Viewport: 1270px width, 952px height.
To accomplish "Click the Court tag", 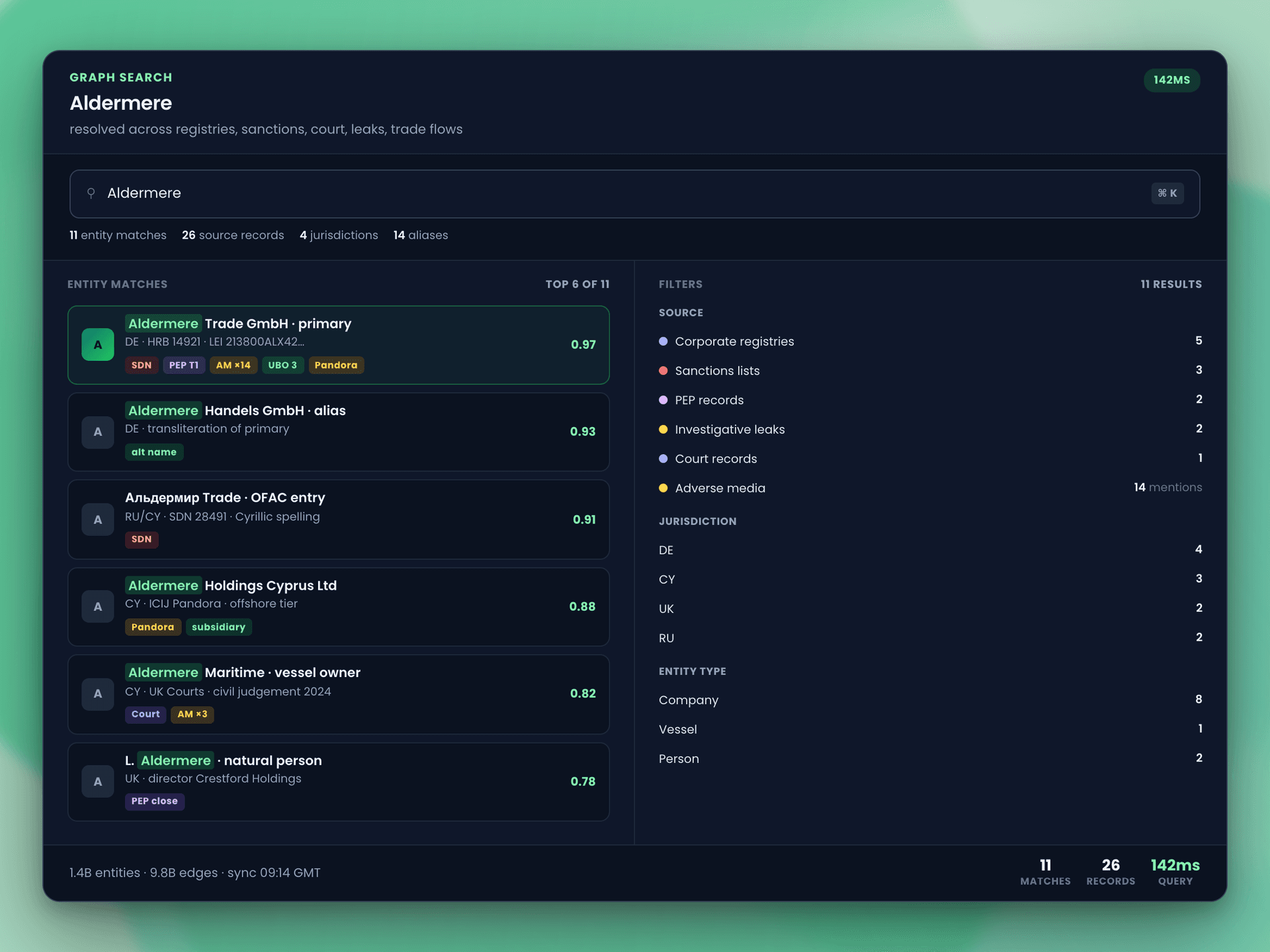I will (146, 714).
